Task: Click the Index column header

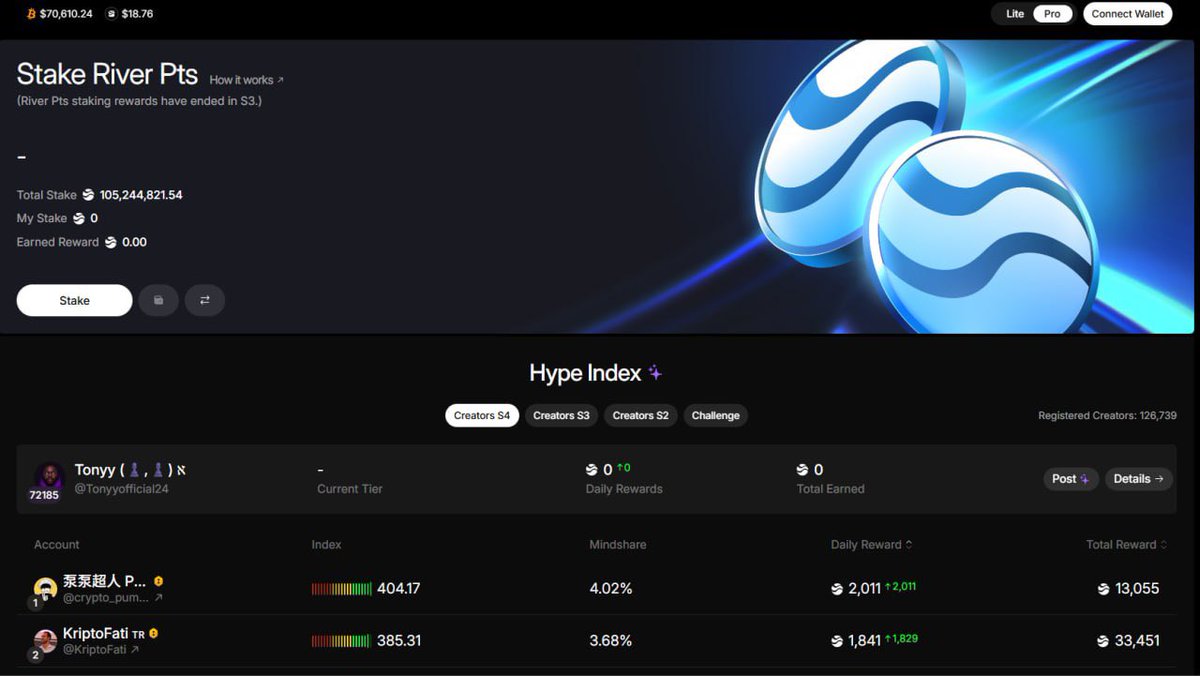Action: (327, 545)
